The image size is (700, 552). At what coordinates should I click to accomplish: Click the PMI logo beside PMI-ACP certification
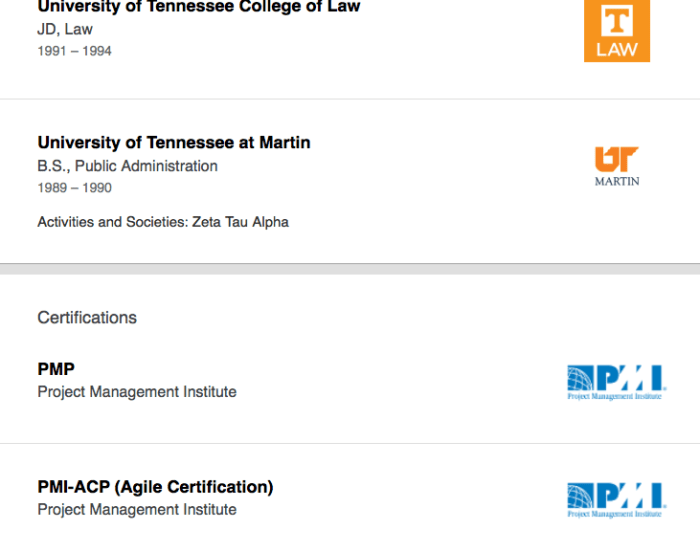click(615, 499)
